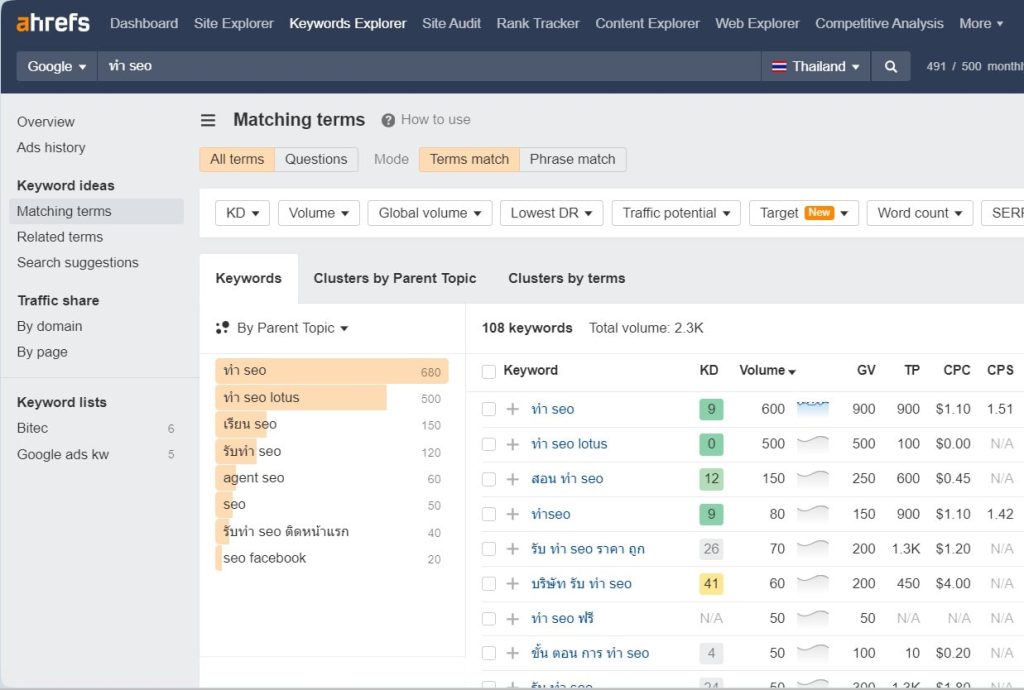Check the ทำ seo keyword checkbox

click(488, 409)
